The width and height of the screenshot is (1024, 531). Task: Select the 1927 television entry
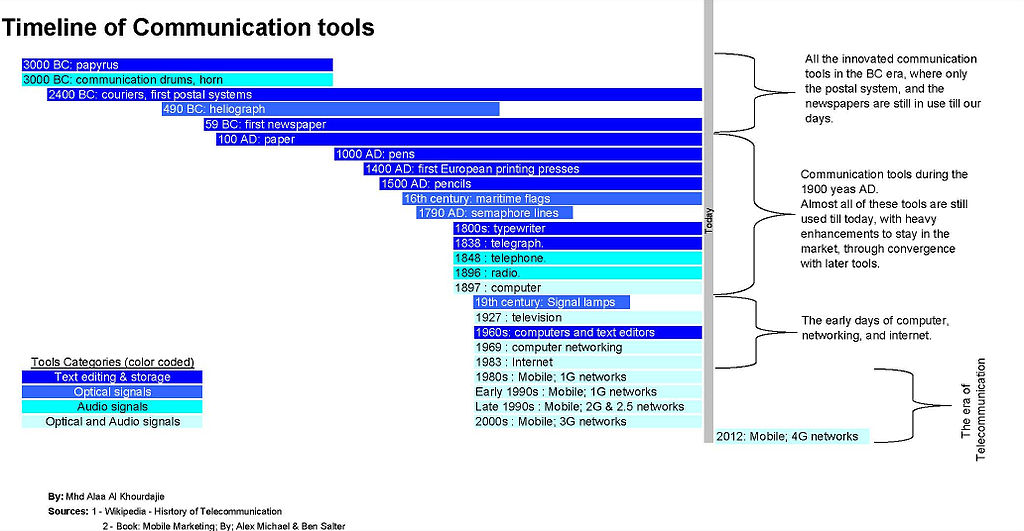[588, 317]
